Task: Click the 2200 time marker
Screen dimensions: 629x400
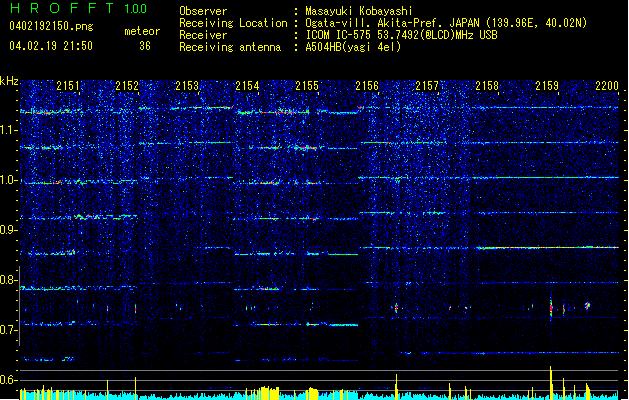Action: (x=607, y=86)
